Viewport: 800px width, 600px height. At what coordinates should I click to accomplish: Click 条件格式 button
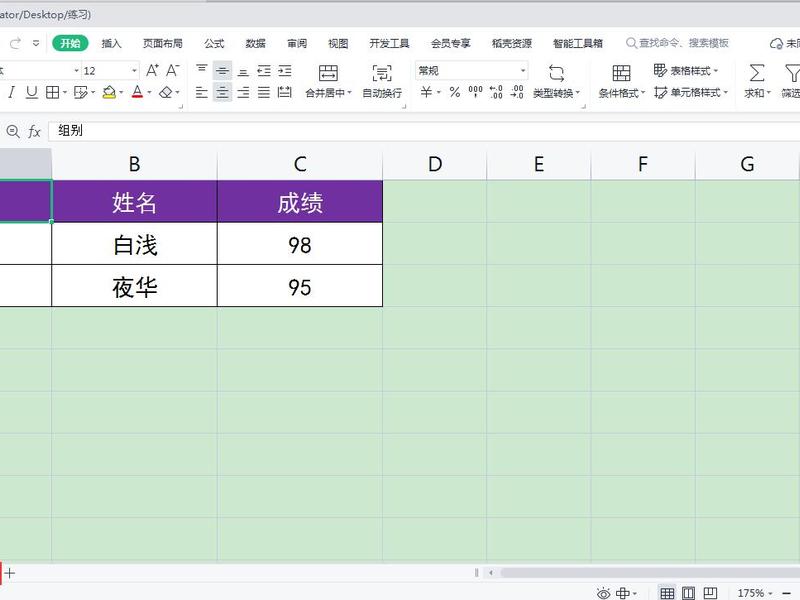tap(621, 81)
